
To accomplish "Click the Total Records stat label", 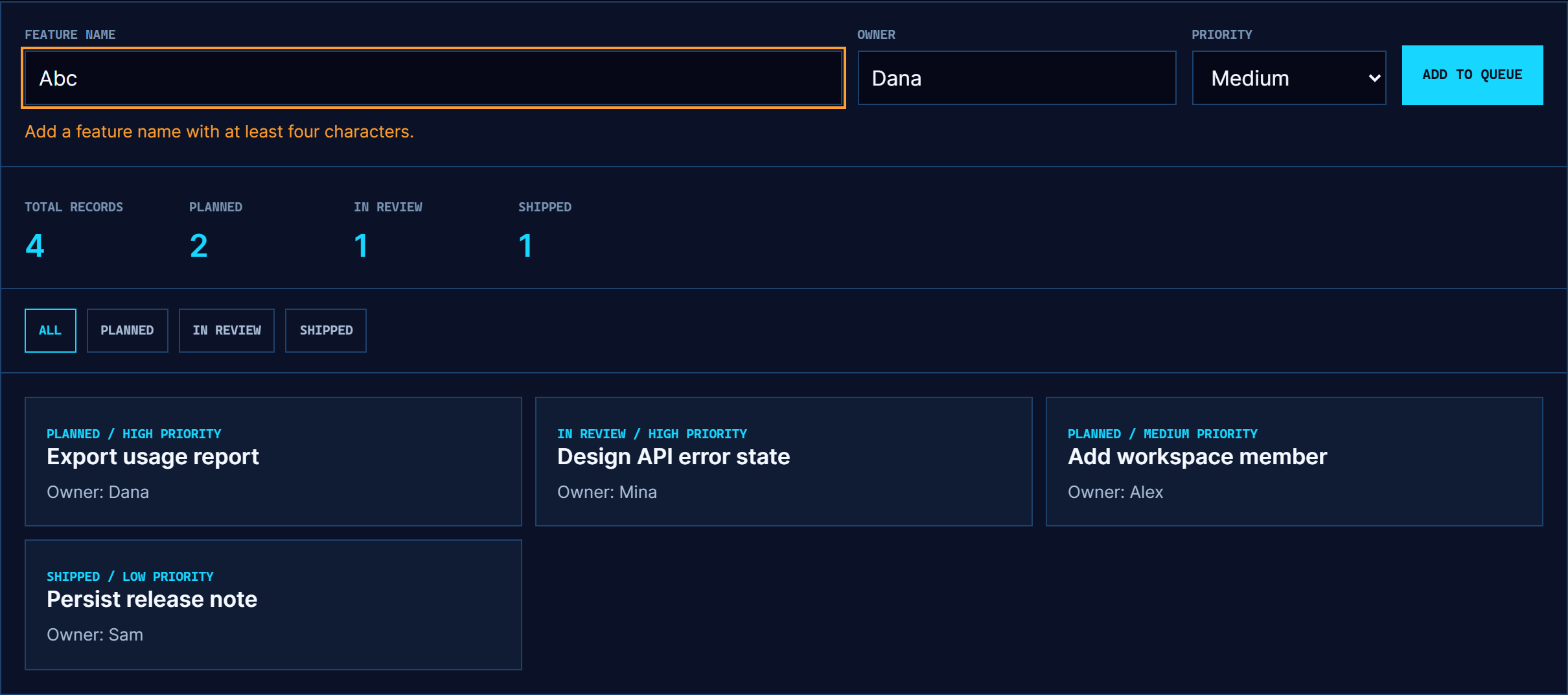I will click(x=74, y=207).
